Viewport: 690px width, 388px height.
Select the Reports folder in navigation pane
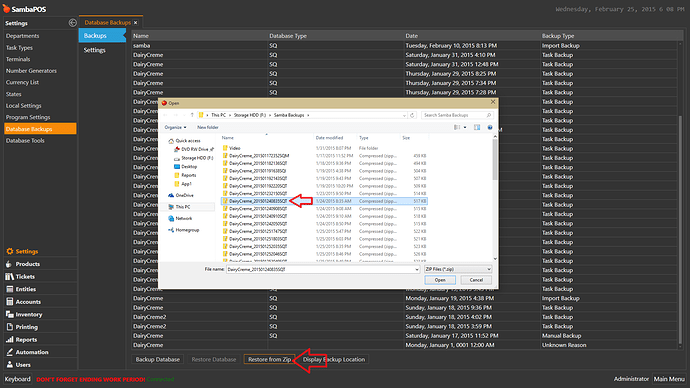click(185, 175)
